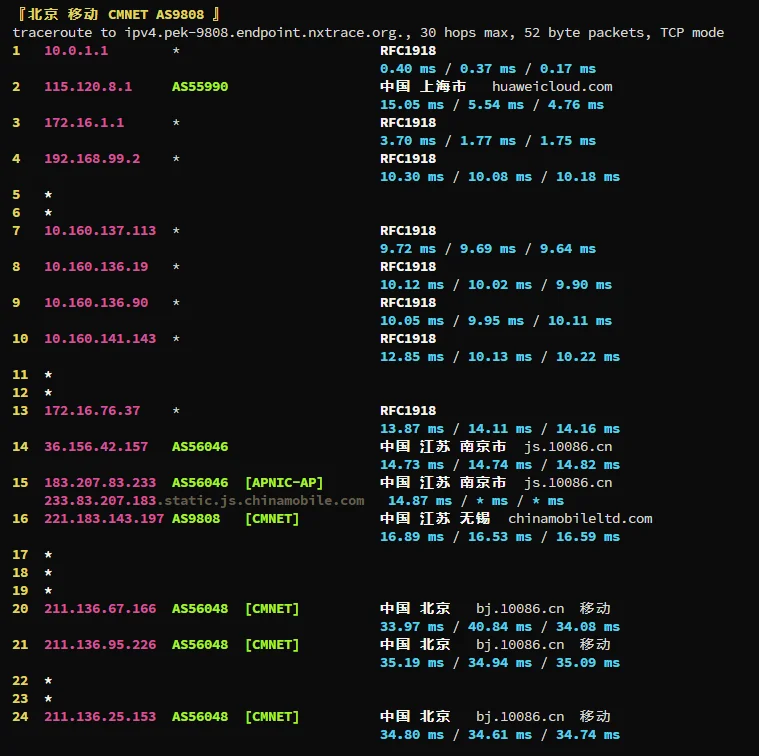Click IP address 183.207.83.233 on hop 15
The height and width of the screenshot is (756, 759).
coord(100,483)
